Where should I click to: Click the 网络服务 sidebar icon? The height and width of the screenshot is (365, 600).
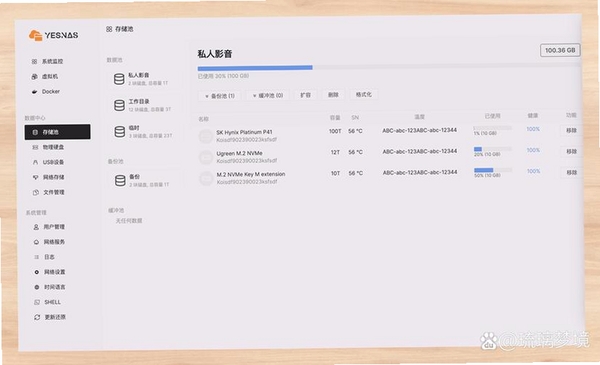click(36, 242)
